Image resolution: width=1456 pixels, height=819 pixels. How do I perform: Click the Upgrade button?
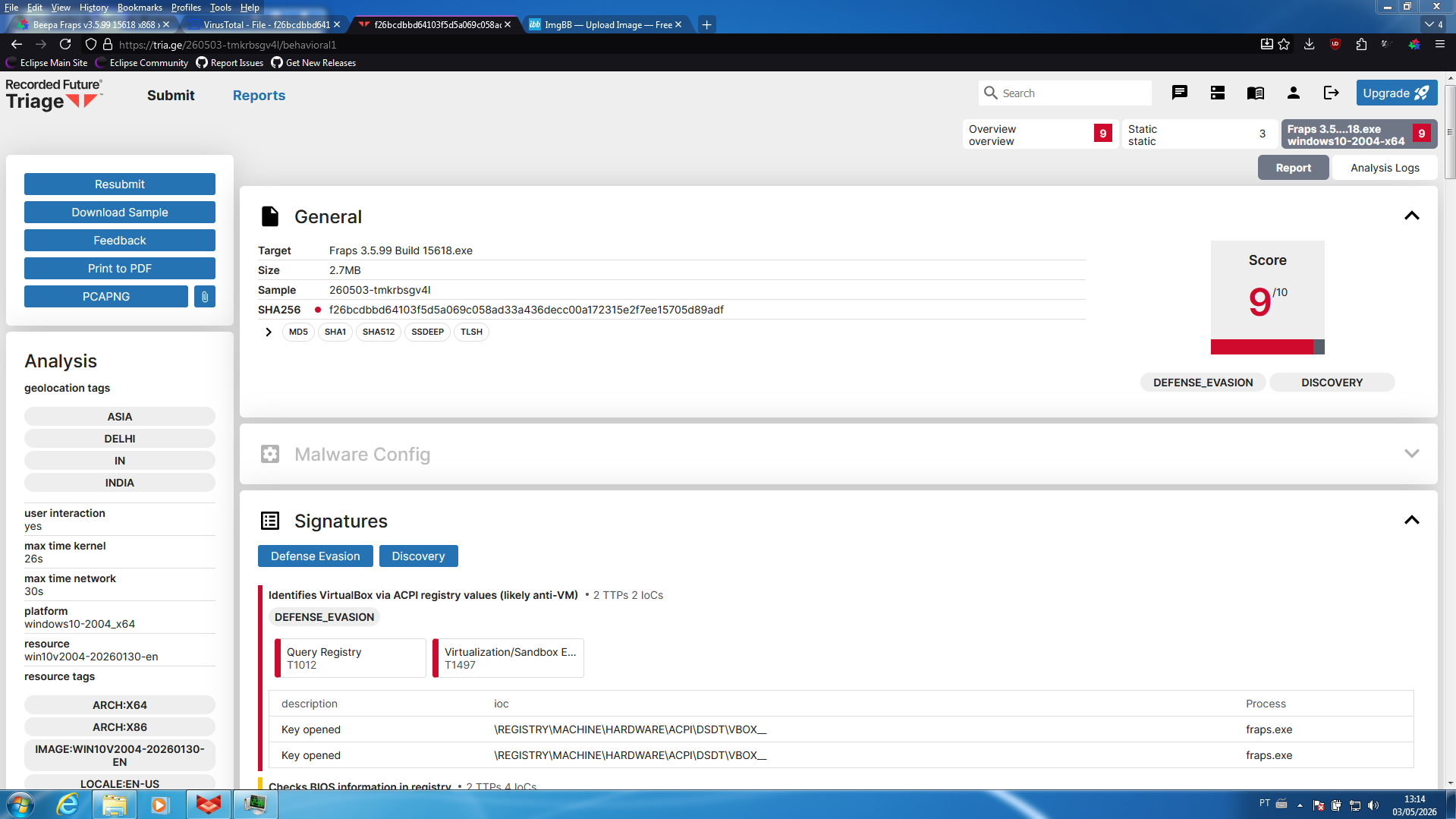pos(1397,93)
